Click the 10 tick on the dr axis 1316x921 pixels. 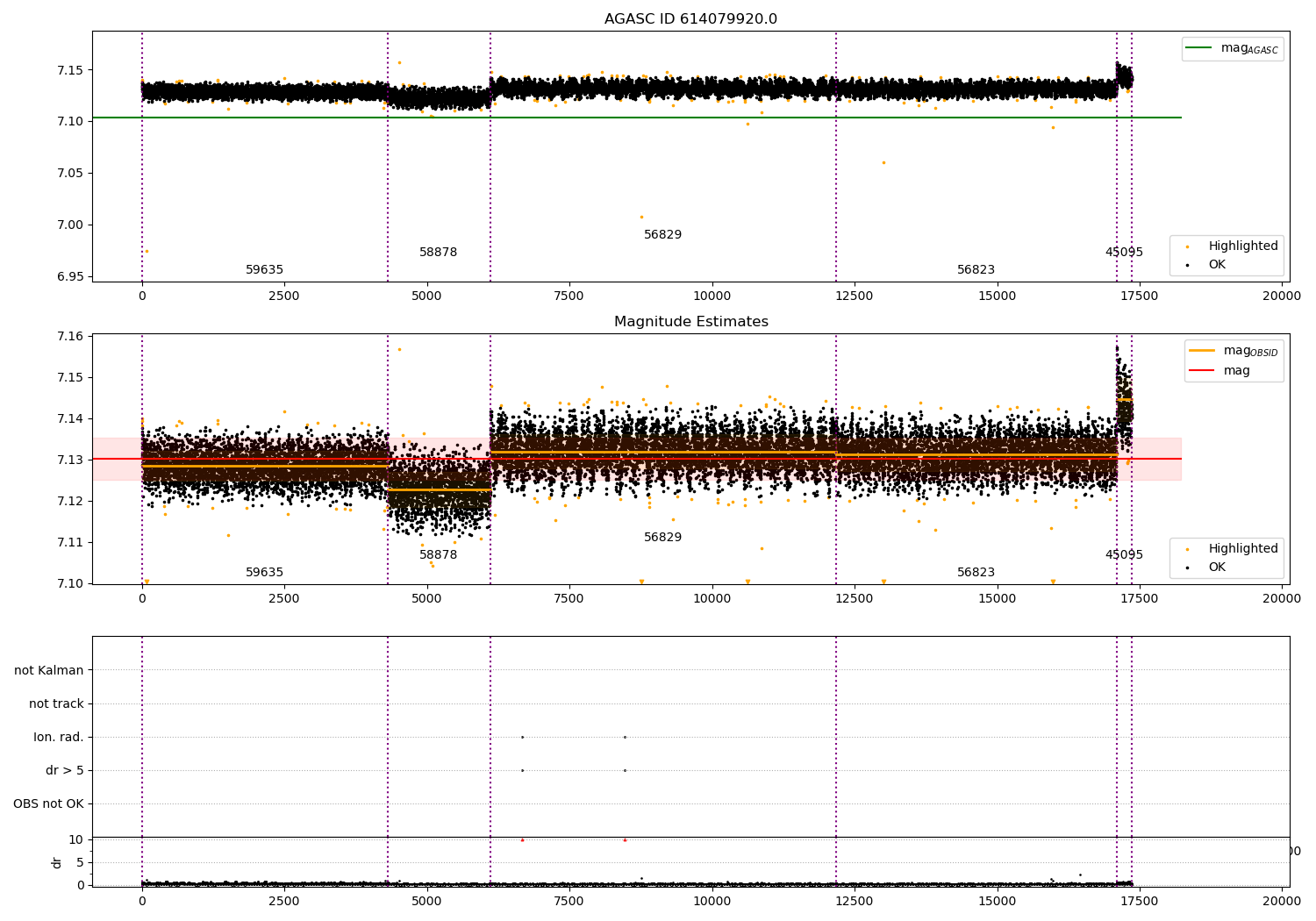[x=76, y=839]
